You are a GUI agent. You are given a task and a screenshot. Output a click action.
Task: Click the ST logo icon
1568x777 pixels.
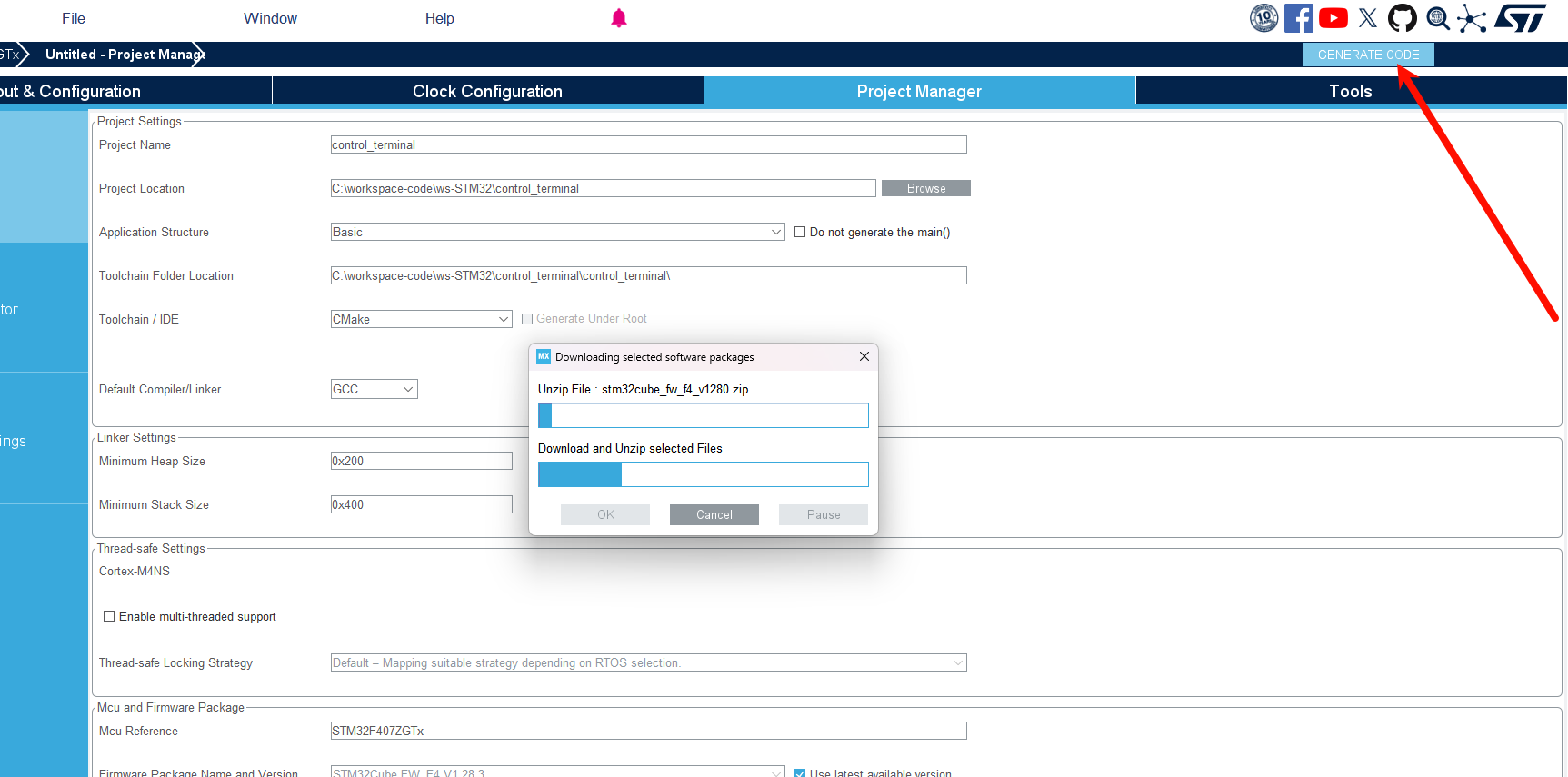pos(1520,18)
